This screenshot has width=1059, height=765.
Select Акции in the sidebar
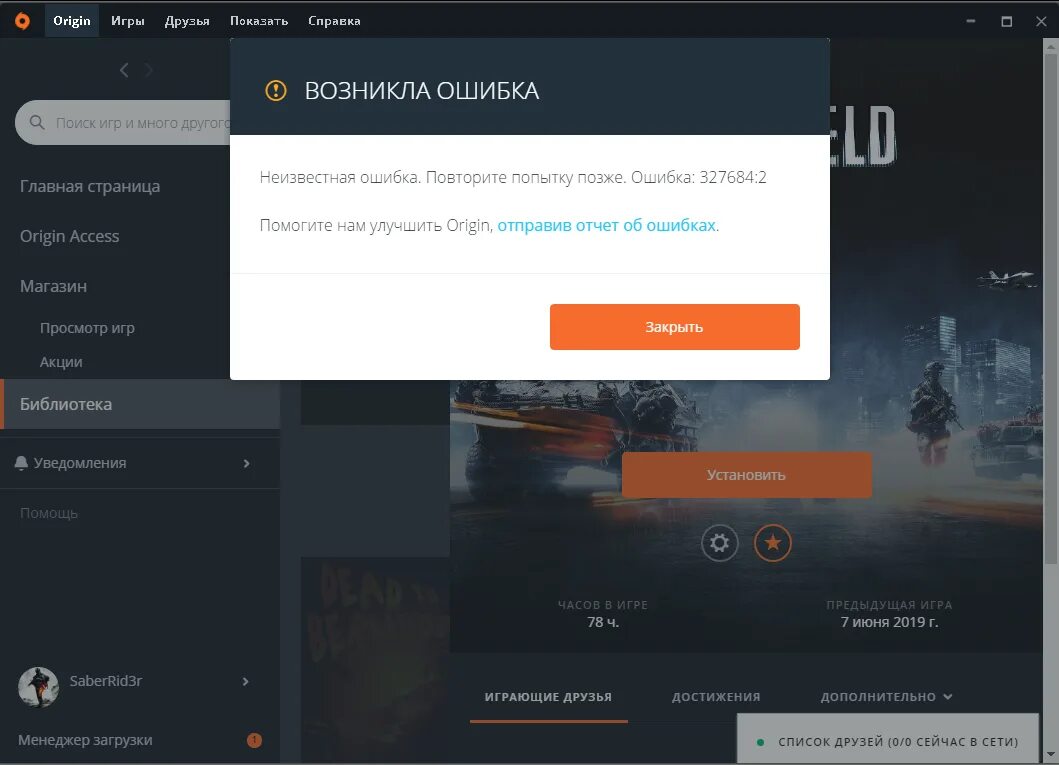(61, 362)
